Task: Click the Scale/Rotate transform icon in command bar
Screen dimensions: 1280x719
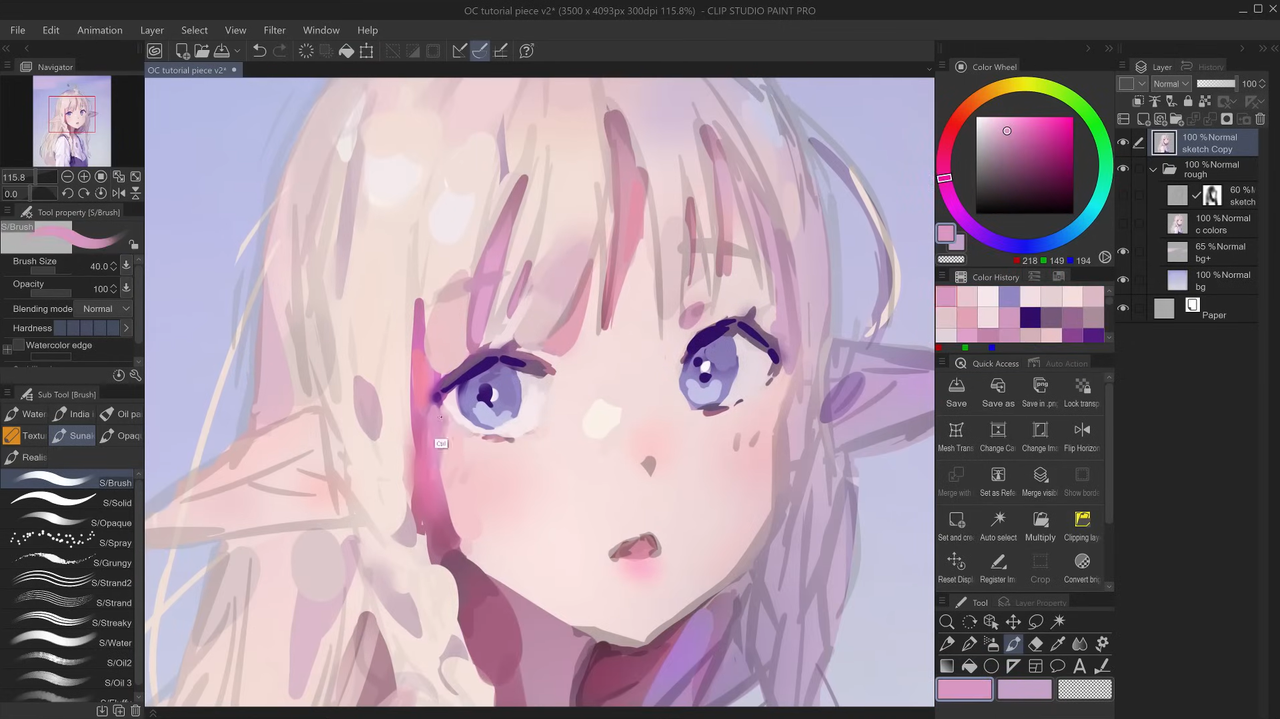Action: 367,50
